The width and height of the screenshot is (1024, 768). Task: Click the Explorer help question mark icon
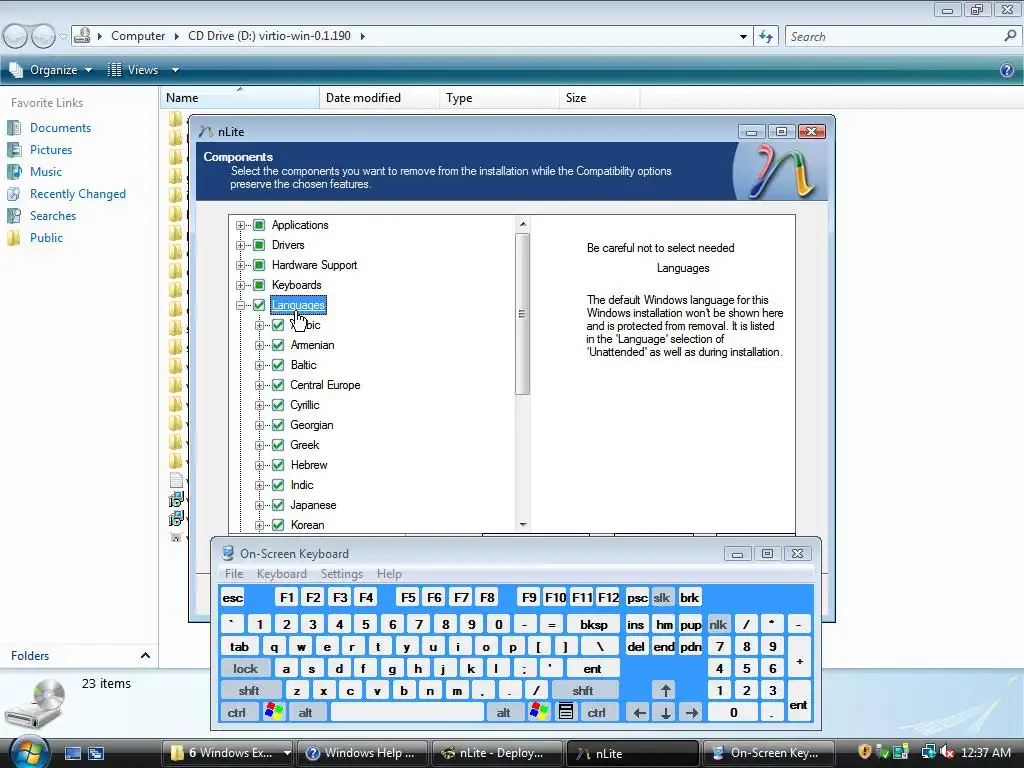tap(1006, 70)
